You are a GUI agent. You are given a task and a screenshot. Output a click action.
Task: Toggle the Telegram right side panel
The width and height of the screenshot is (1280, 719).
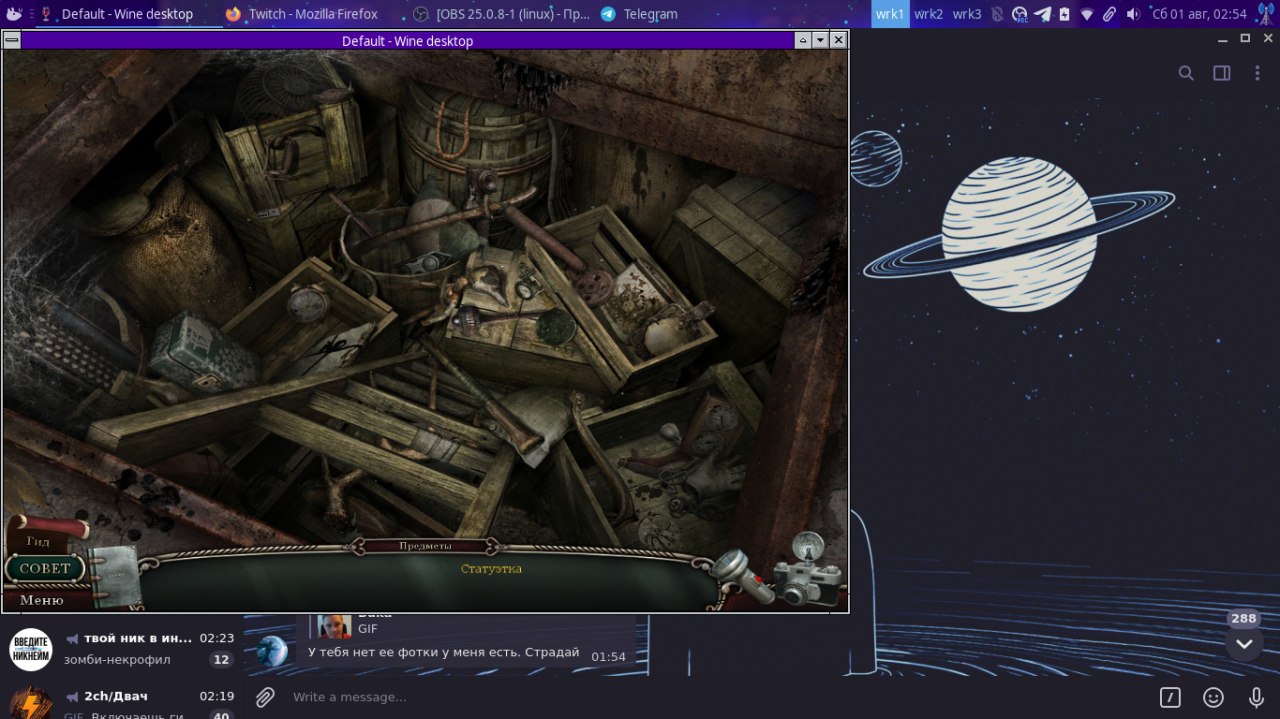[x=1221, y=73]
